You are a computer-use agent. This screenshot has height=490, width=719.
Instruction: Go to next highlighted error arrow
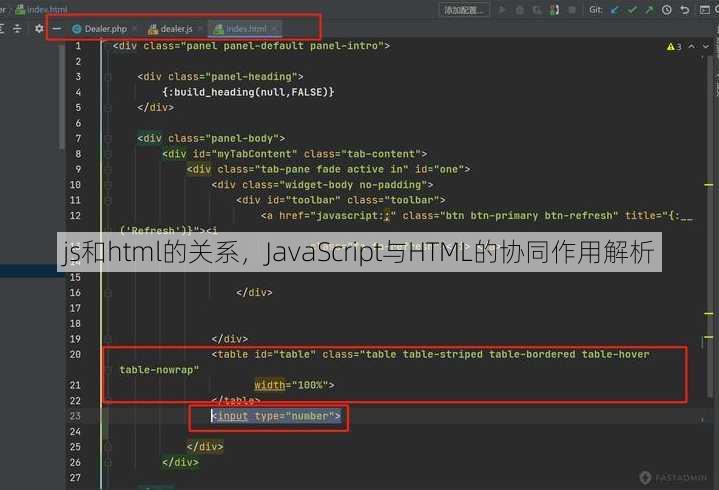706,46
